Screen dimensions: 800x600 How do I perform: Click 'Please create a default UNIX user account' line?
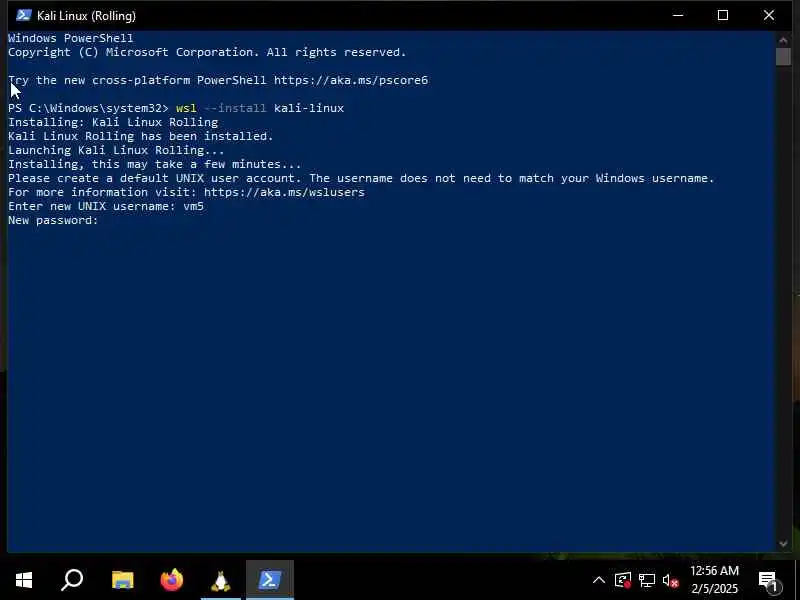coord(361,178)
